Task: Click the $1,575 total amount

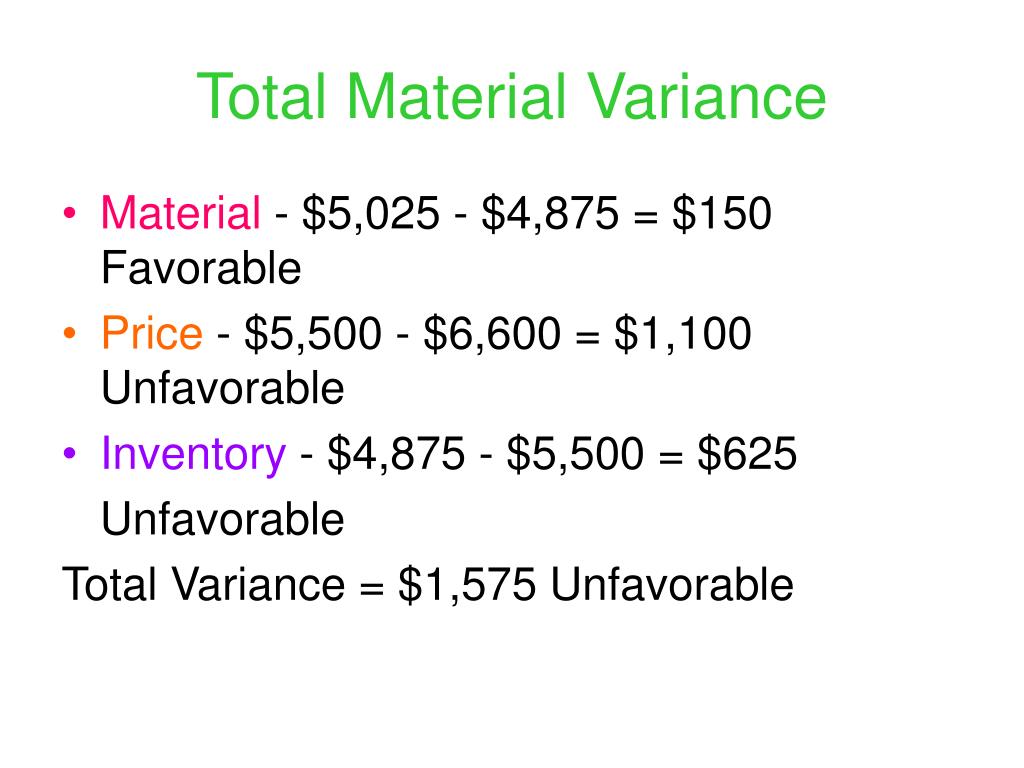Action: tap(467, 584)
